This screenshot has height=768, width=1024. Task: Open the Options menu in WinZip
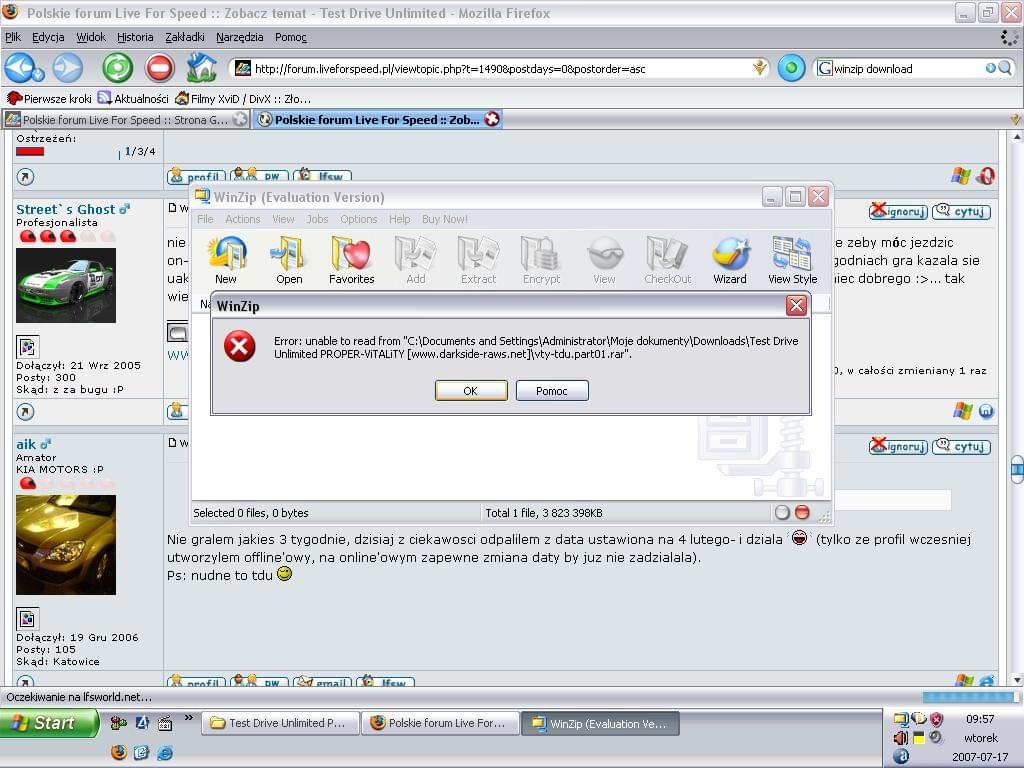[x=359, y=219]
